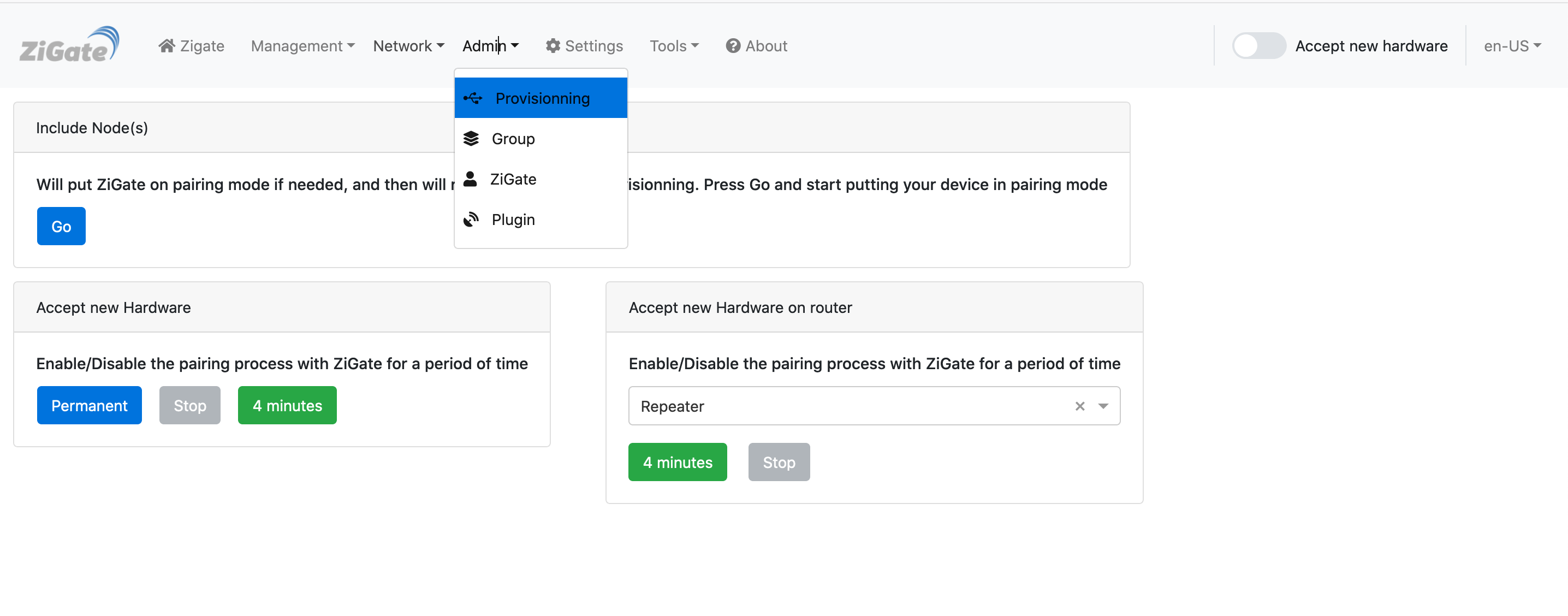
Task: Click Stop under Accept new Hardware
Action: pos(190,405)
